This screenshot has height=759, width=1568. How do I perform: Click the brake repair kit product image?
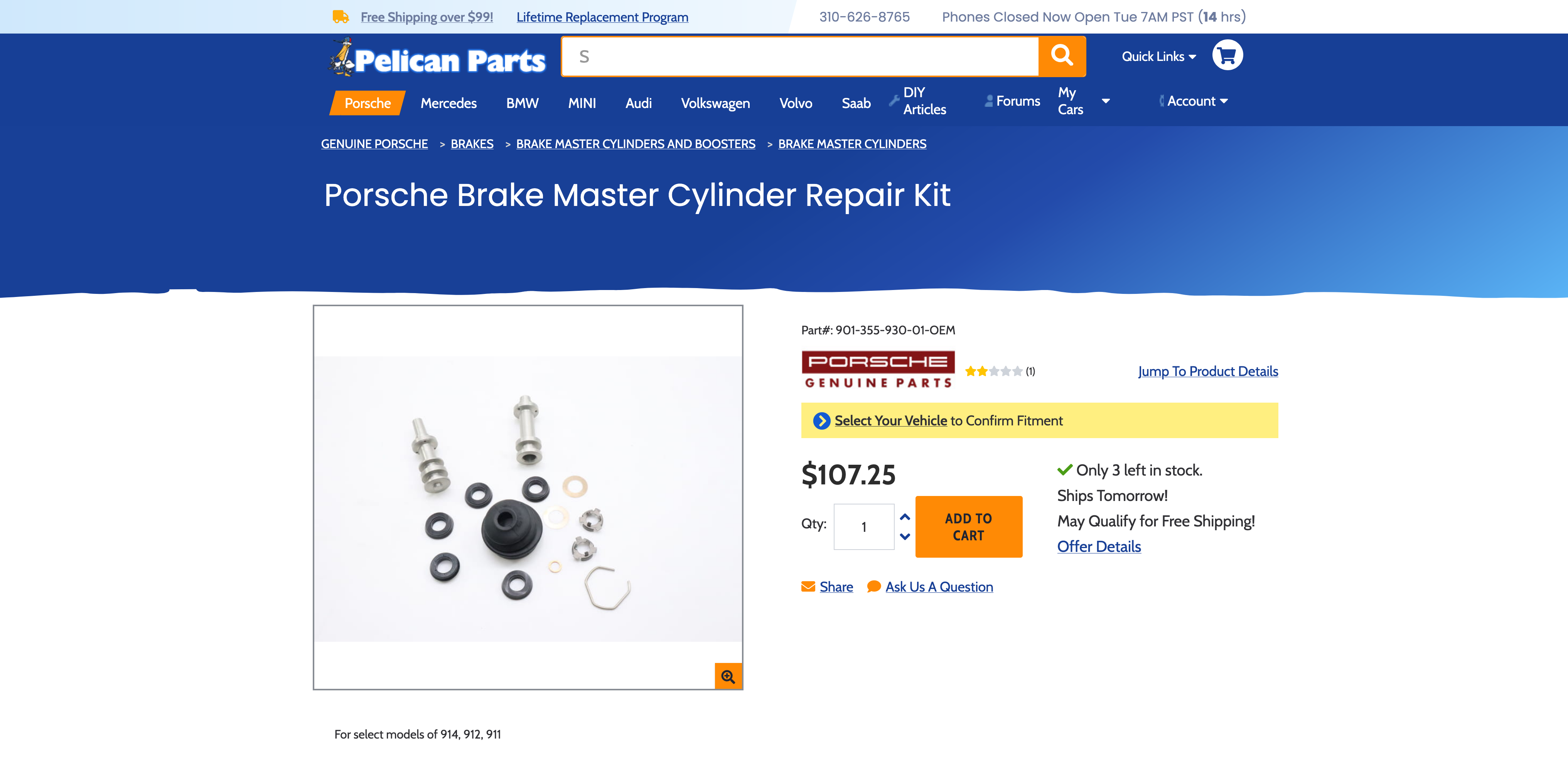point(528,498)
